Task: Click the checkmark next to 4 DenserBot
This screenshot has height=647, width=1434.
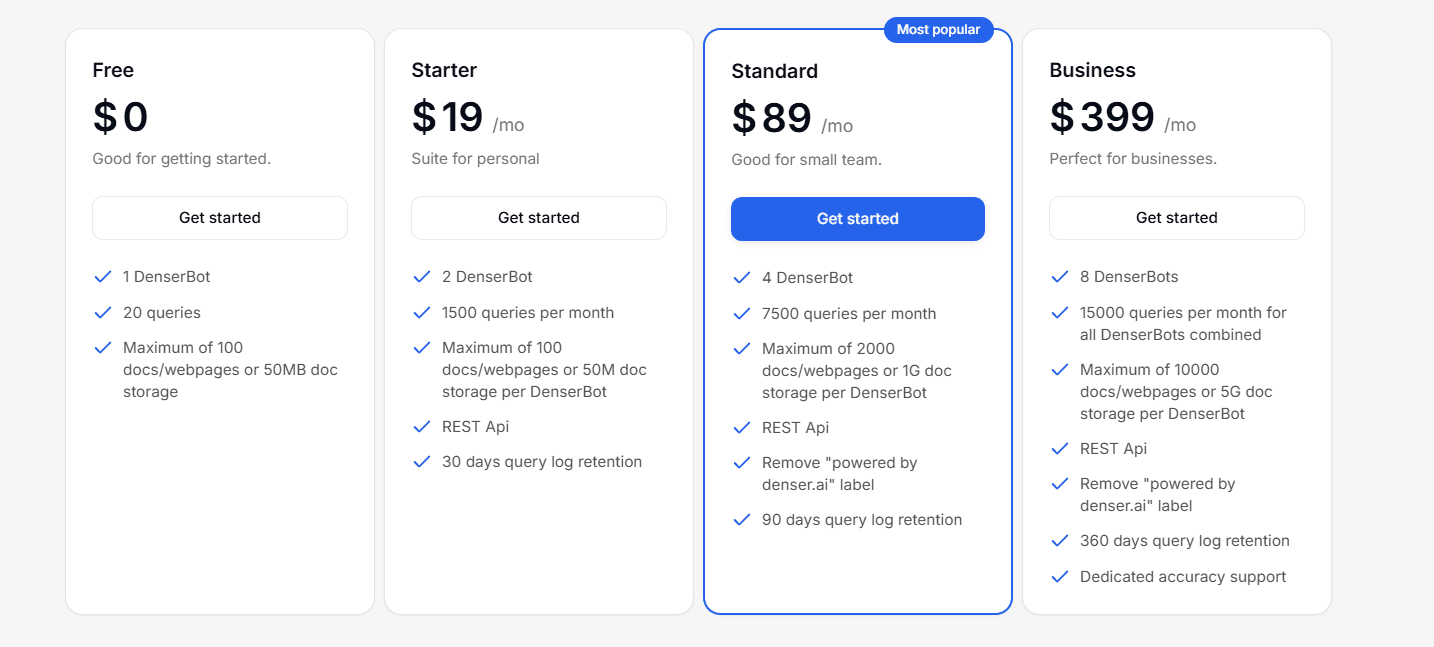Action: (741, 278)
